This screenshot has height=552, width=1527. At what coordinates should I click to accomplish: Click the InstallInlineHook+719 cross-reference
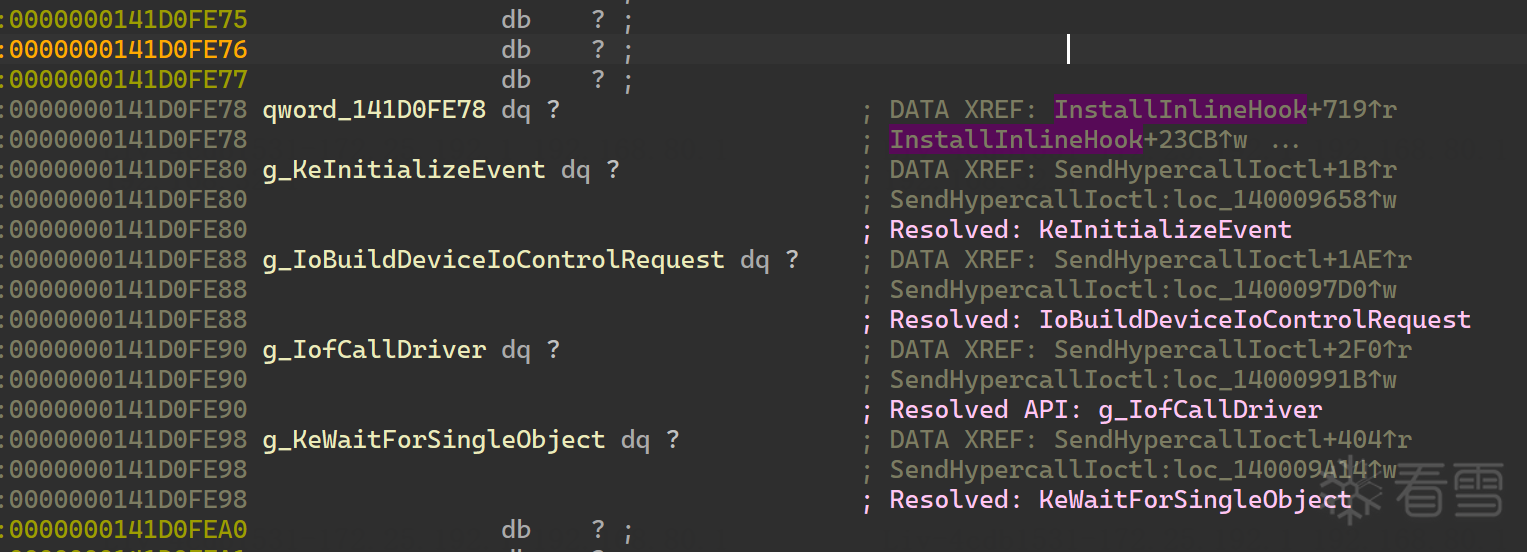[x=1224, y=110]
